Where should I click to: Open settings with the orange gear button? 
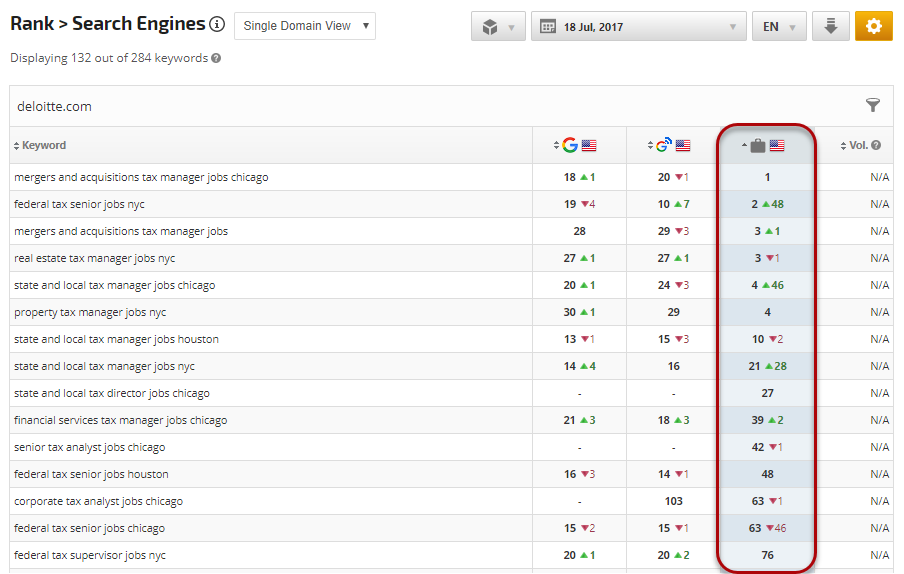873,27
